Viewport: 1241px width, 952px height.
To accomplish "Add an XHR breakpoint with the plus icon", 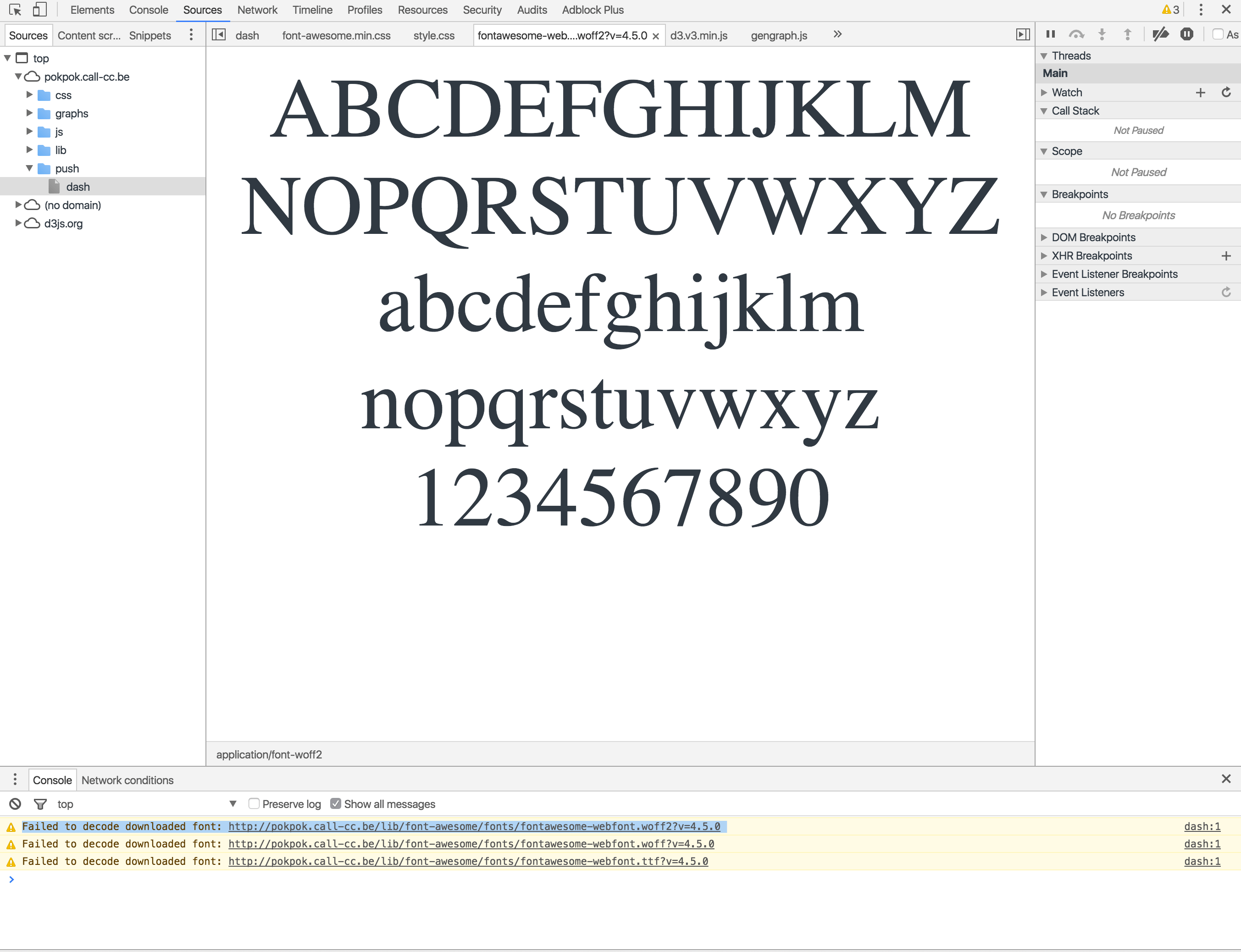I will click(x=1226, y=255).
